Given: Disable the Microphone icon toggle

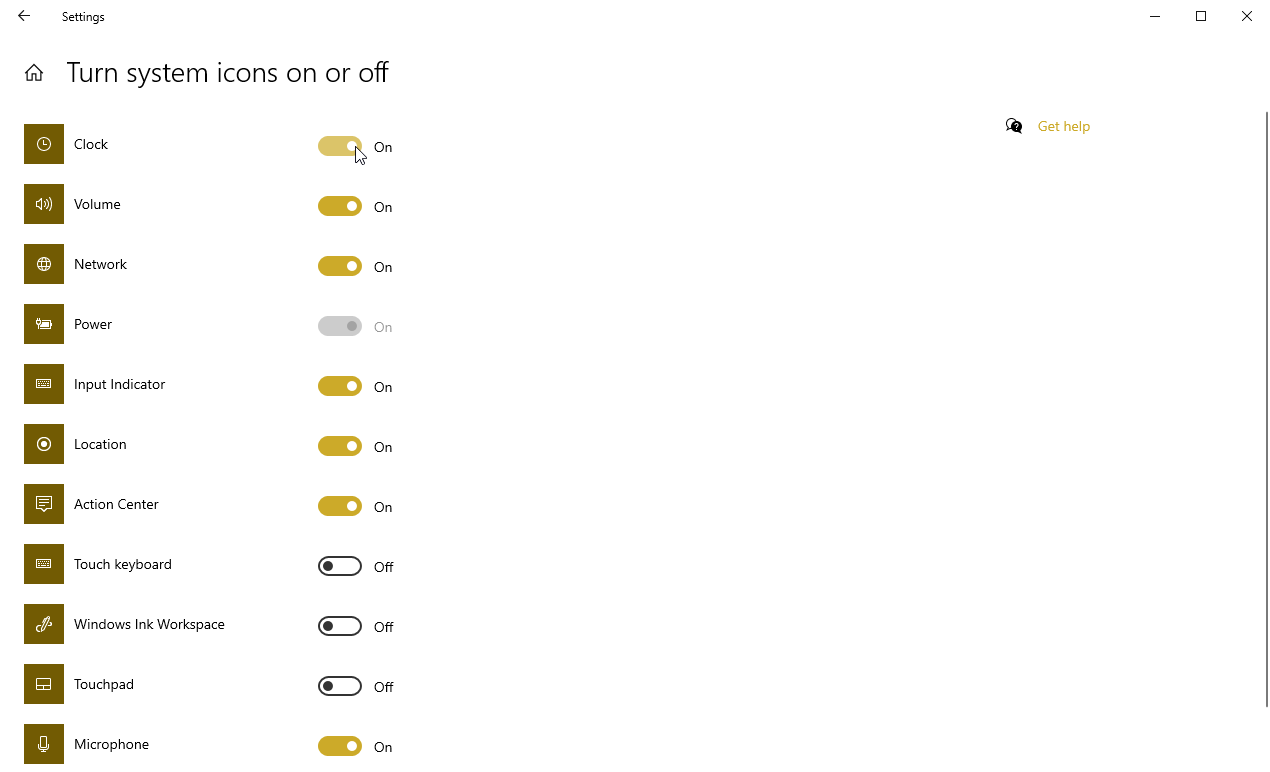Looking at the screenshot, I should click(340, 746).
